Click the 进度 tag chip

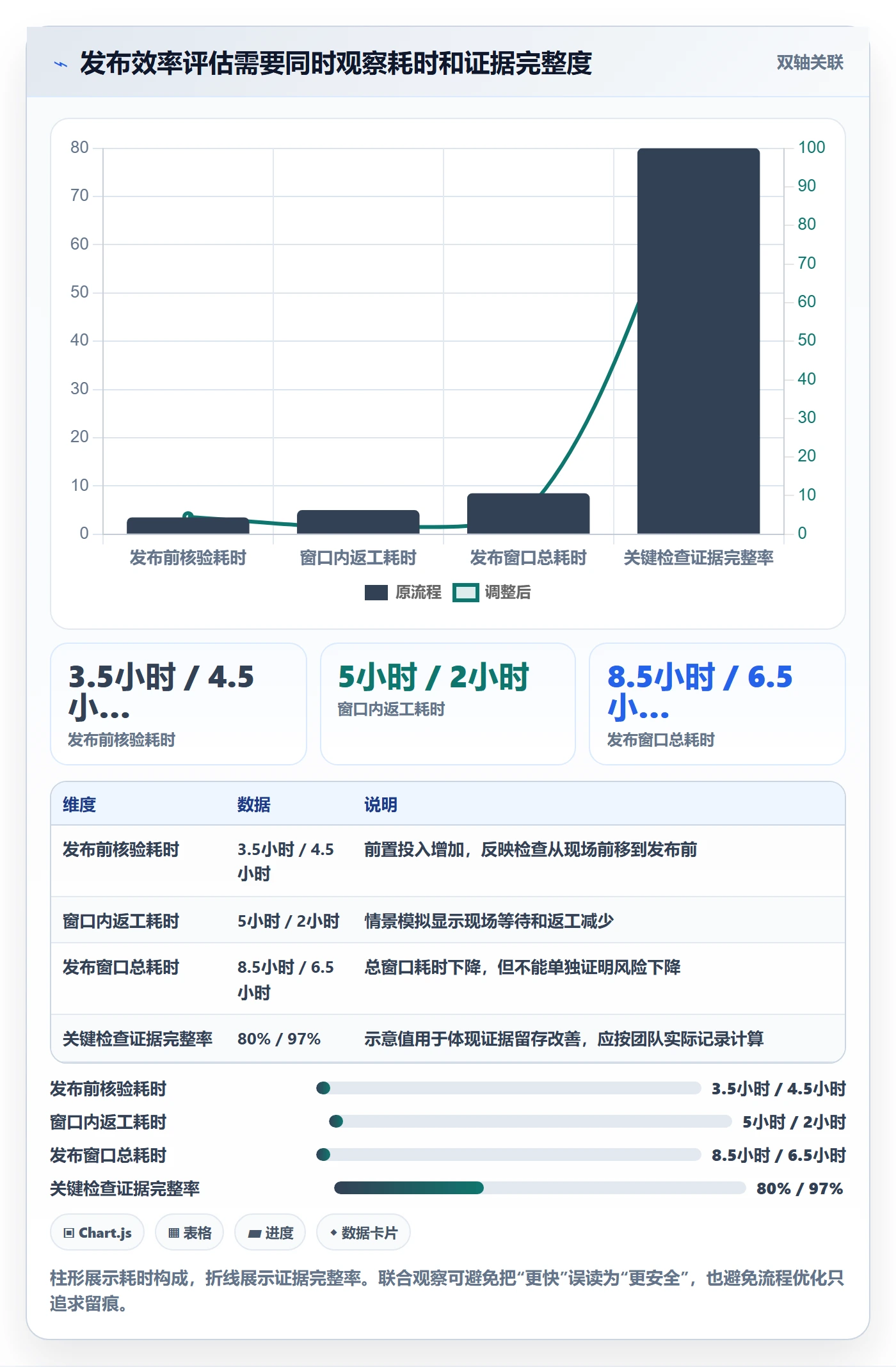tap(270, 1233)
